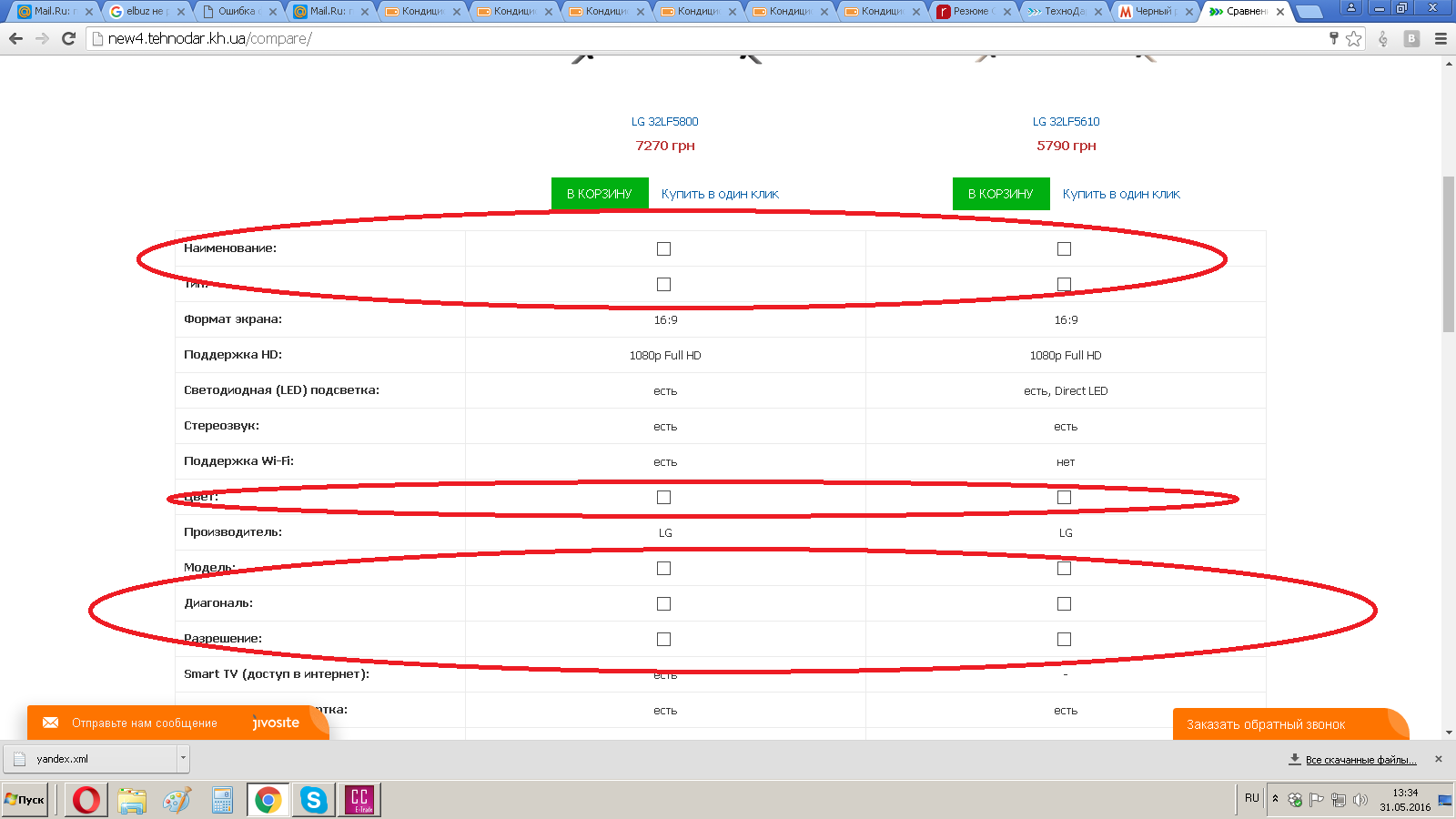Screen dimensions: 1456x819
Task: Switch to the ТехноДар tab
Action: pos(1065,12)
